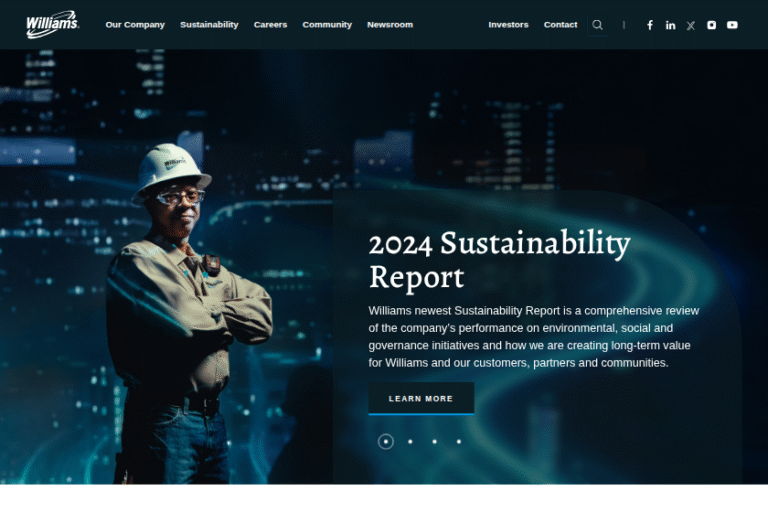This screenshot has height=512, width=768.
Task: Open the Careers menu item
Action: [270, 24]
